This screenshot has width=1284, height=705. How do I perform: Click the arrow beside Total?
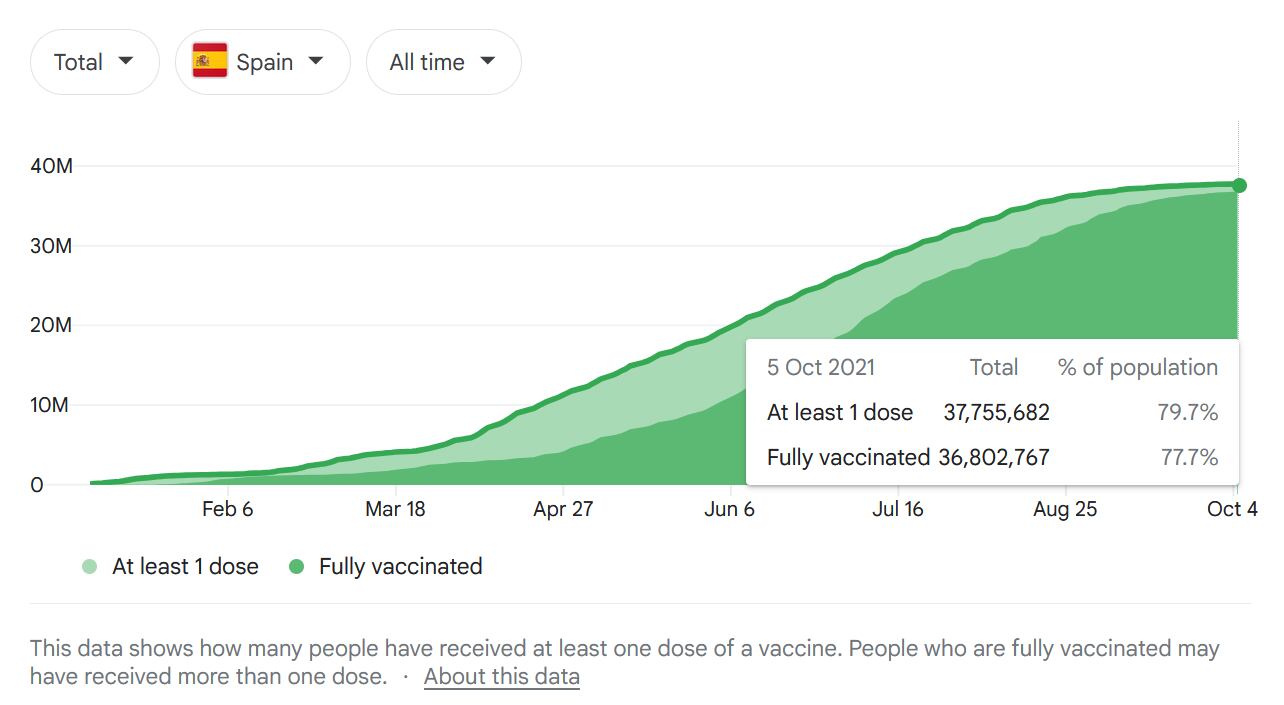[x=126, y=61]
